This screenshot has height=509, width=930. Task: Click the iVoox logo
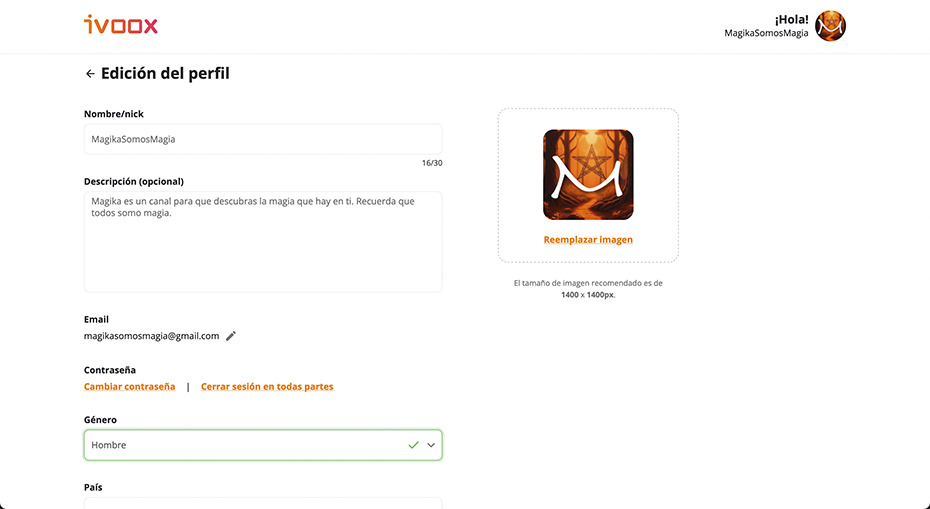coord(121,25)
